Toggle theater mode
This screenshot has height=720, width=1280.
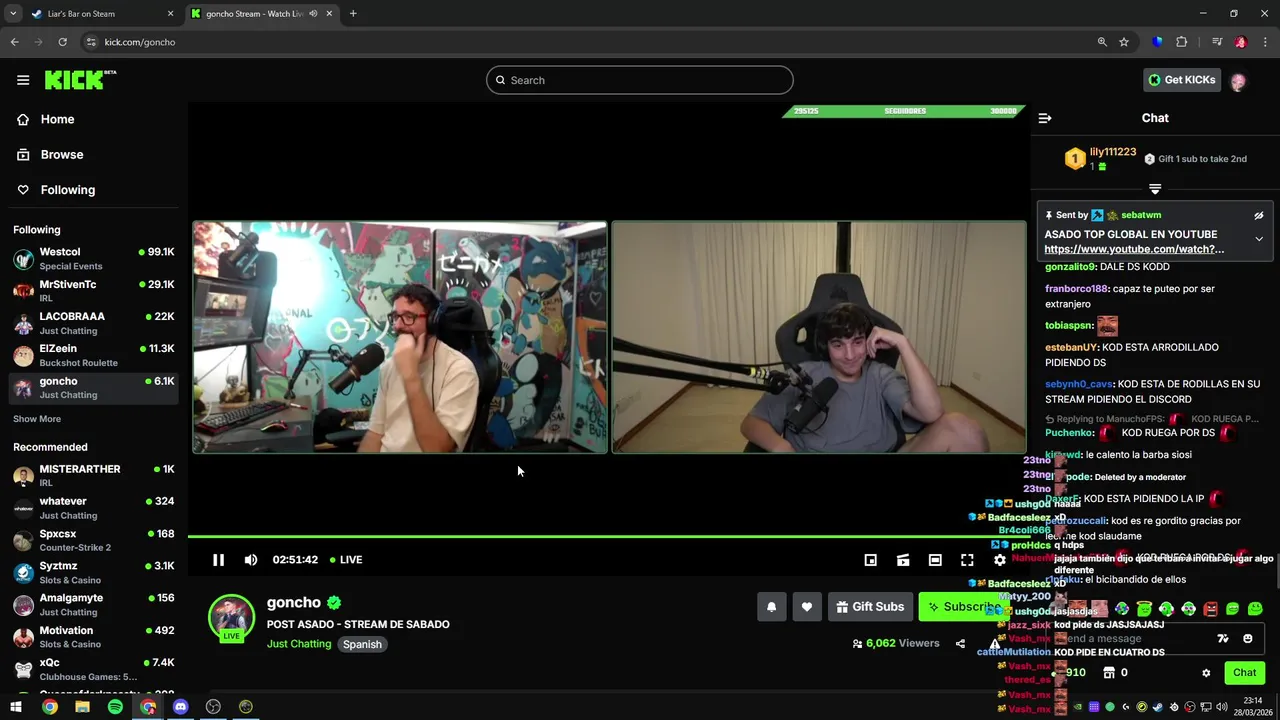coord(935,560)
